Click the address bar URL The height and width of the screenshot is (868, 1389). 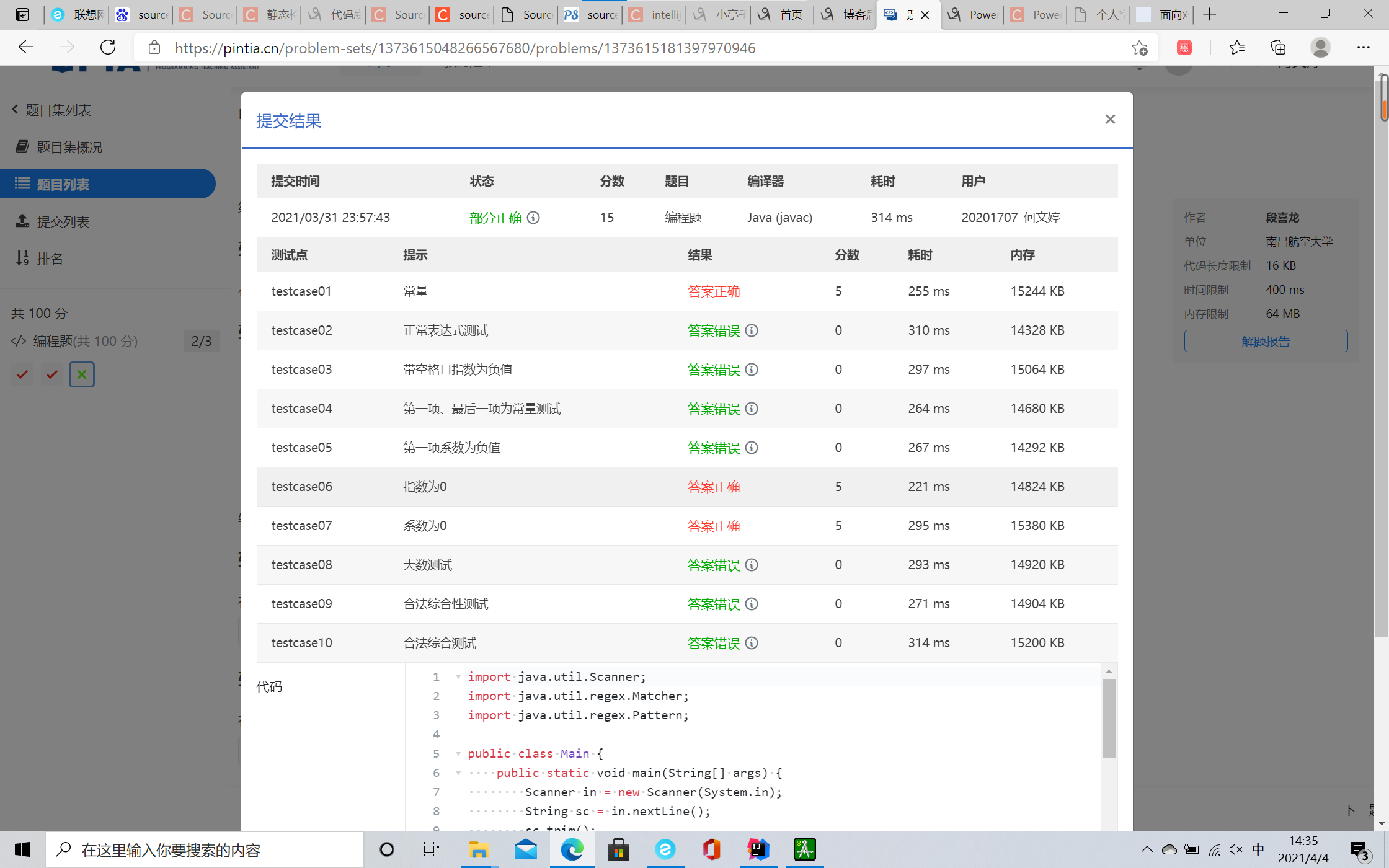(465, 48)
